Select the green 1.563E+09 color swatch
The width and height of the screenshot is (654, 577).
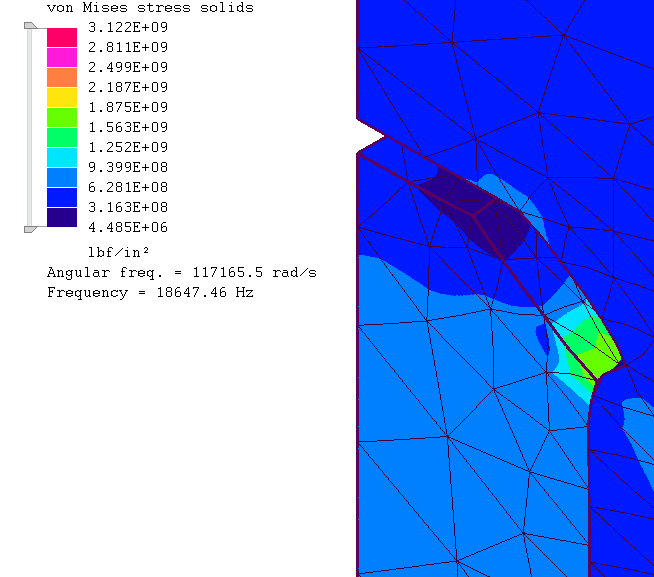[x=62, y=137]
